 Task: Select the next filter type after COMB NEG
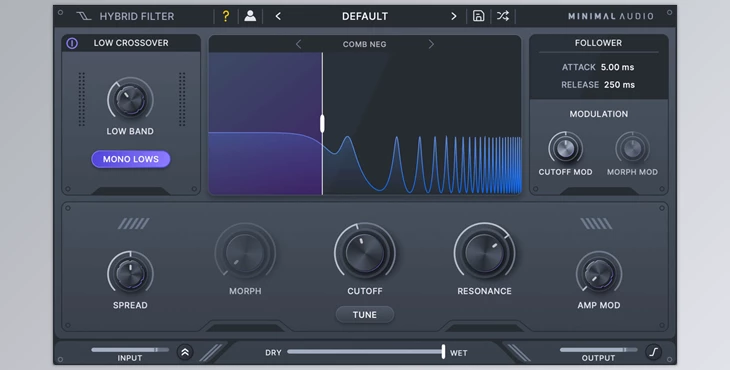431,44
